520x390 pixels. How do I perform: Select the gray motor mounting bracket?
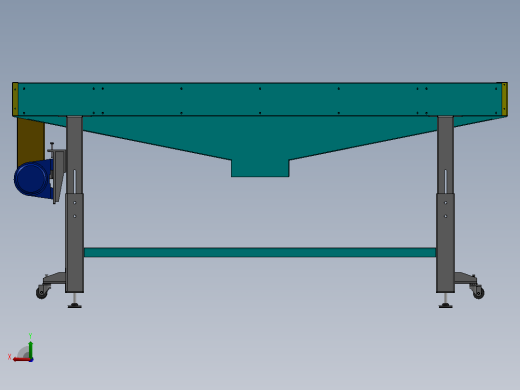coord(58,175)
